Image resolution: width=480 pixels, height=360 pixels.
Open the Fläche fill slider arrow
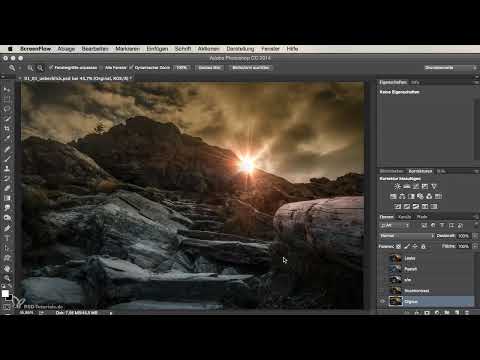475,246
